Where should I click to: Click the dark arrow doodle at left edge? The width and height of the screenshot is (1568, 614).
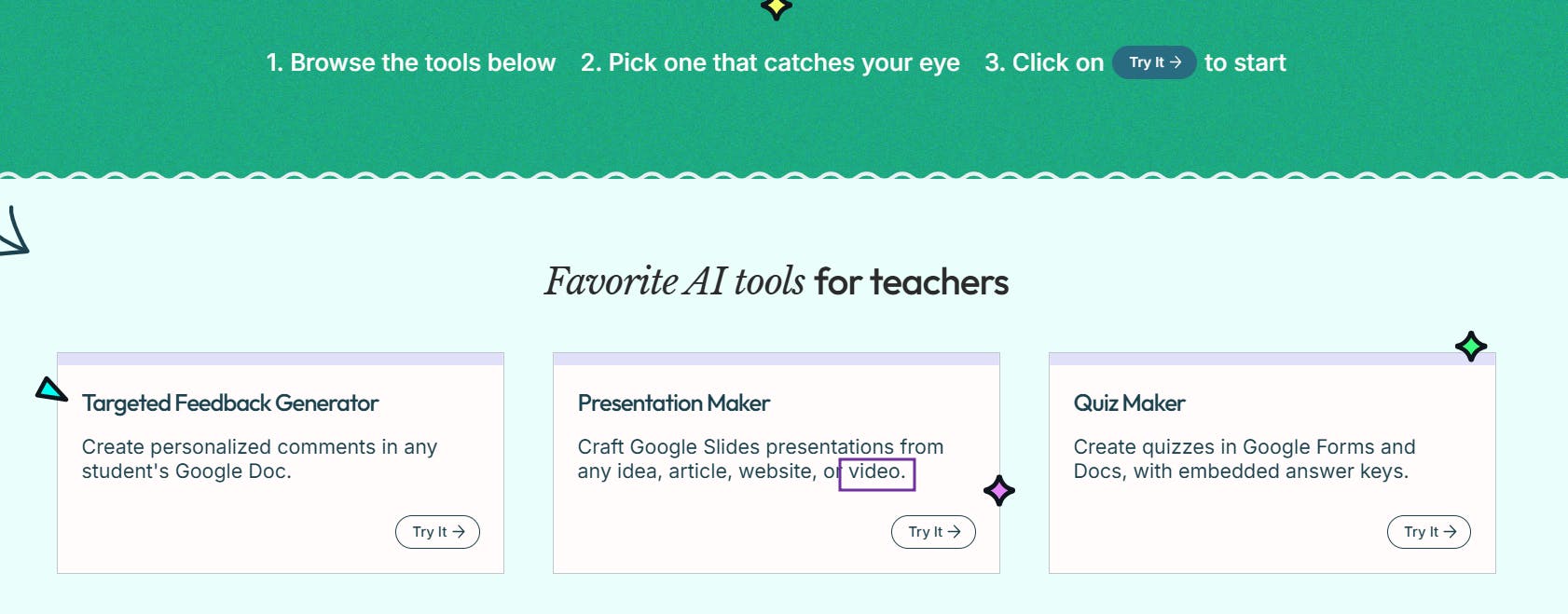[x=14, y=233]
